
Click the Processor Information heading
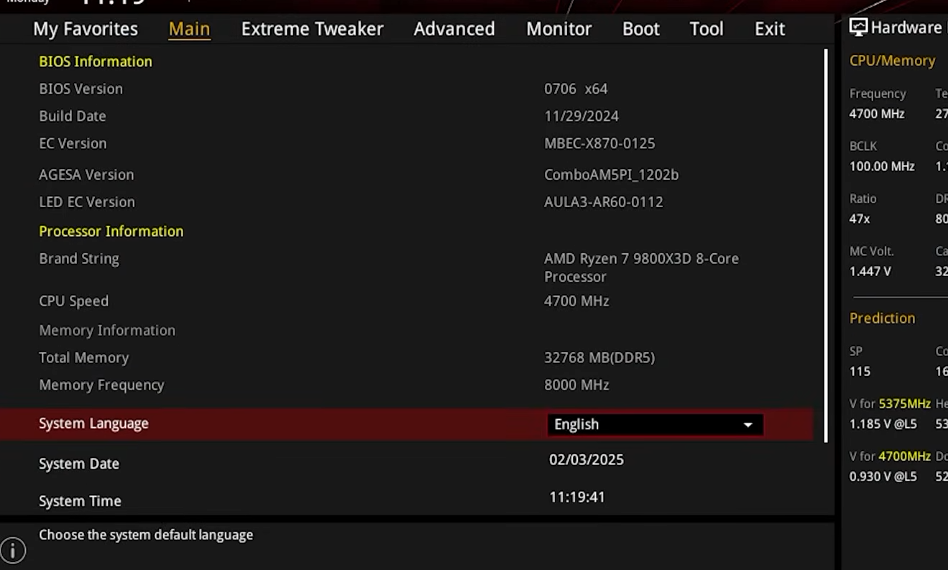[x=111, y=232]
